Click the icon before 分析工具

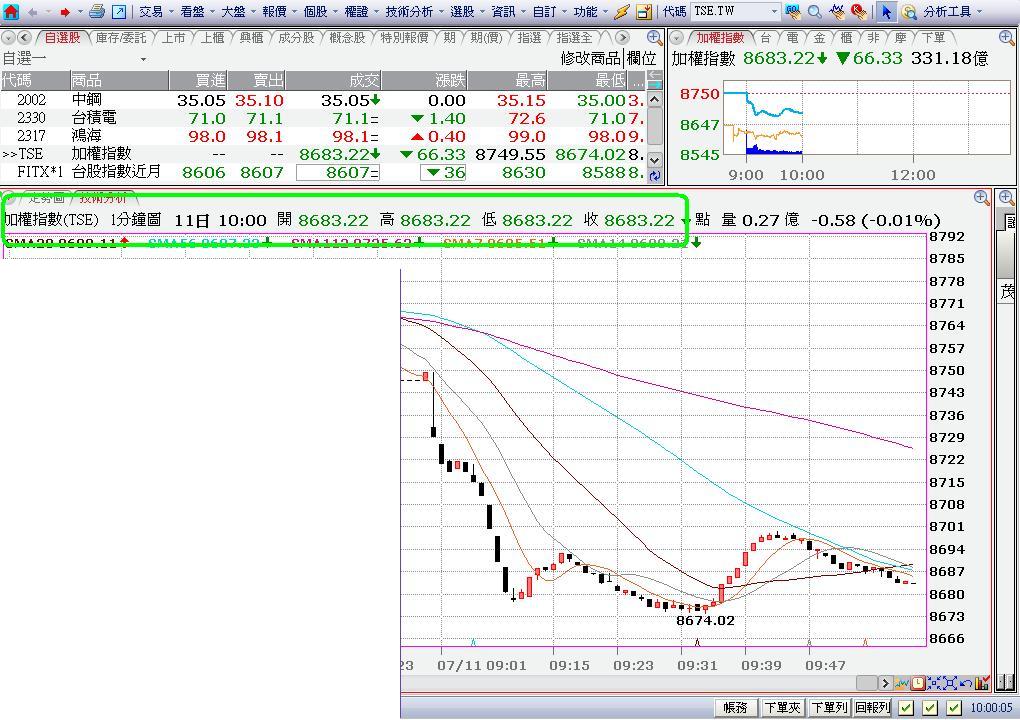point(909,12)
